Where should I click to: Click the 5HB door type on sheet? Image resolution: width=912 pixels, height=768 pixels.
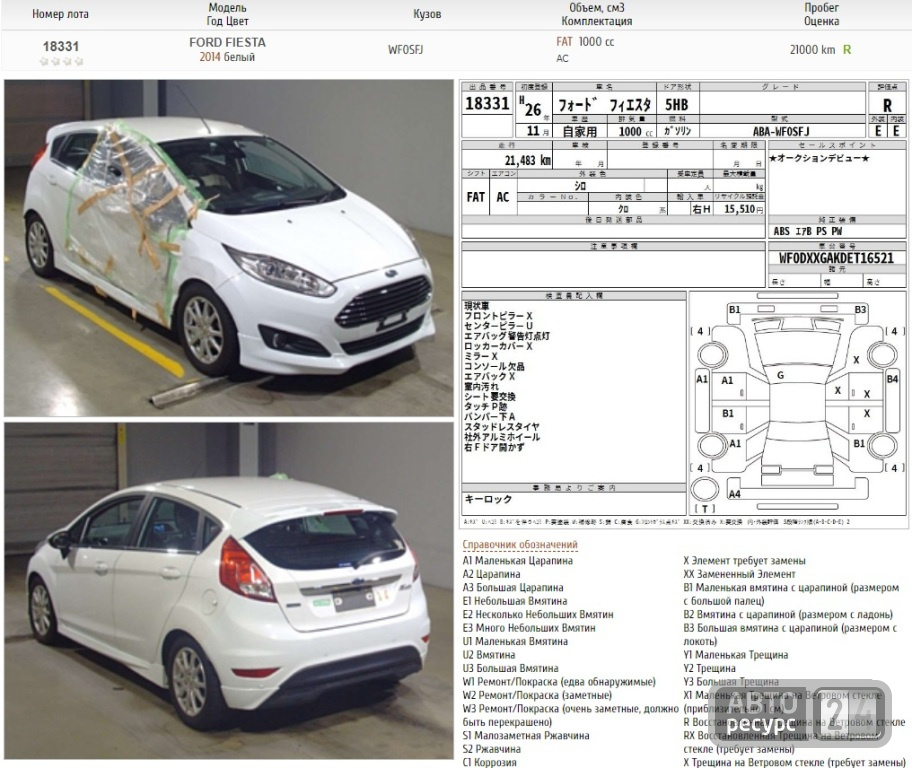pos(676,105)
